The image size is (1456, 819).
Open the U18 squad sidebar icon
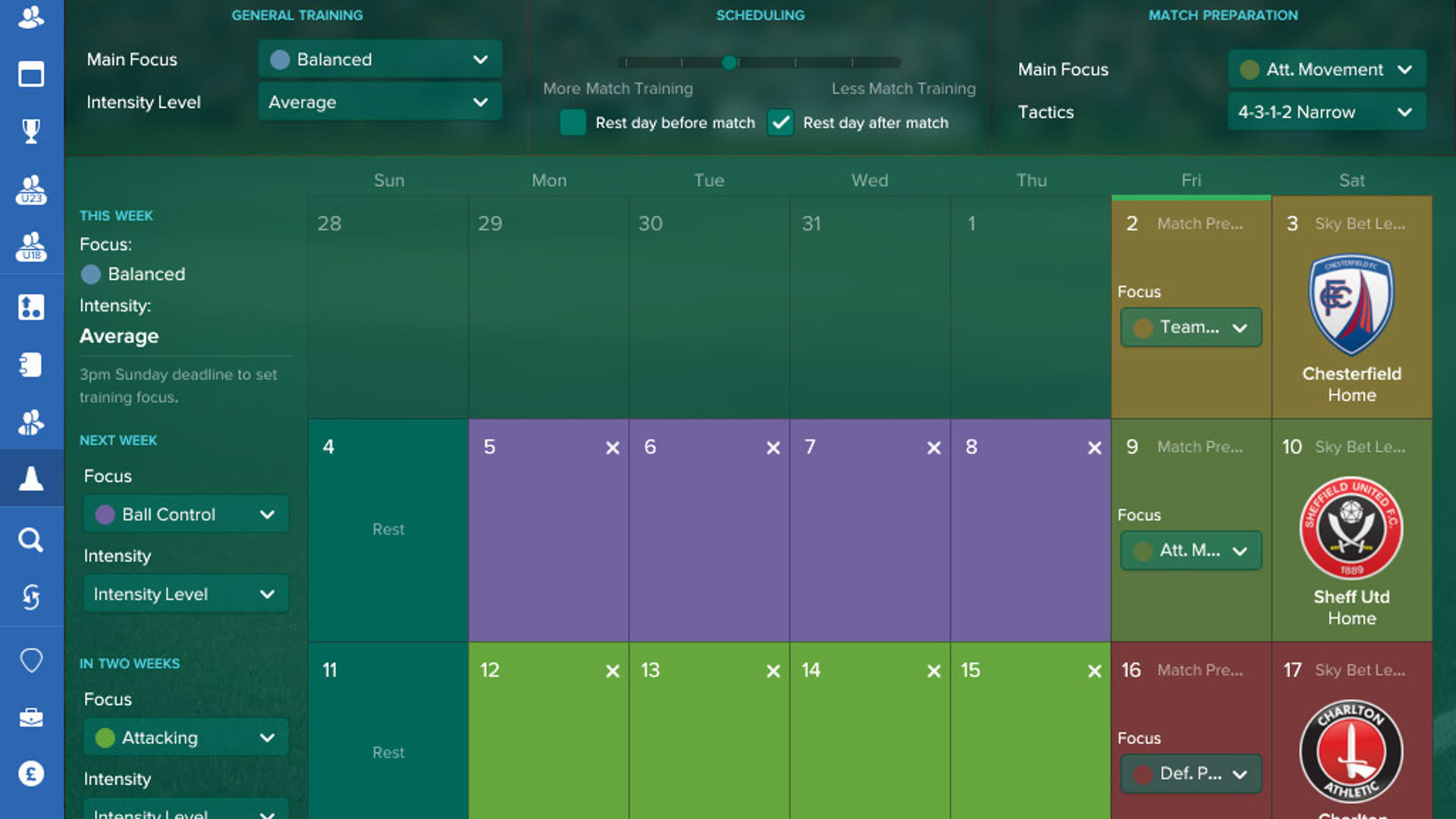tap(31, 247)
